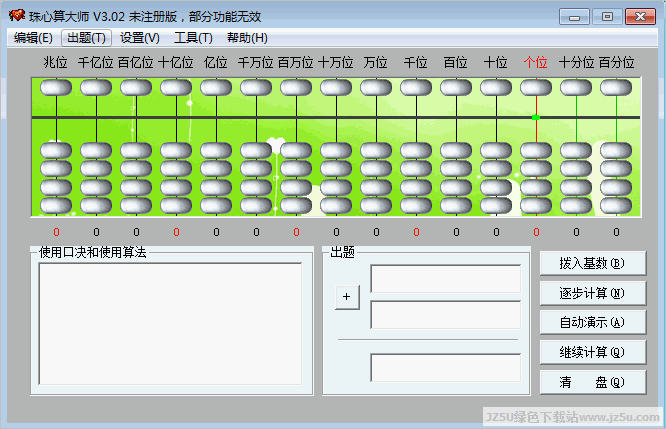Close the 珠心算大师 window
Screen dimensions: 666x429
point(640,17)
